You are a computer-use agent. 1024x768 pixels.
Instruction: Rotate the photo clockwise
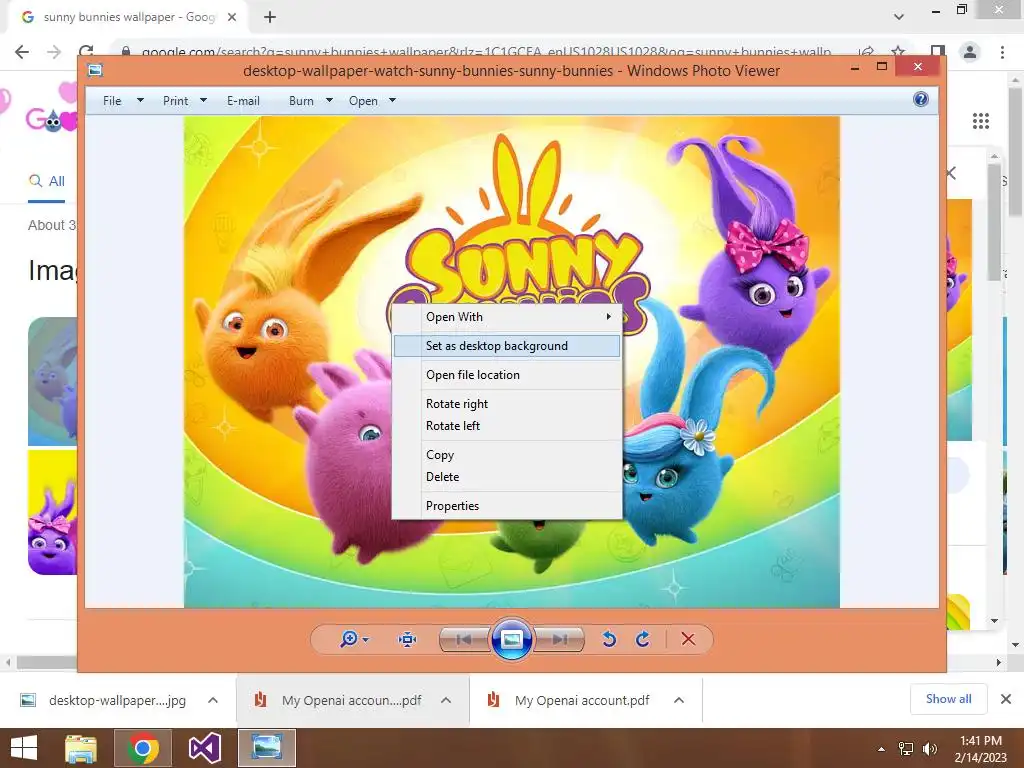coord(643,639)
